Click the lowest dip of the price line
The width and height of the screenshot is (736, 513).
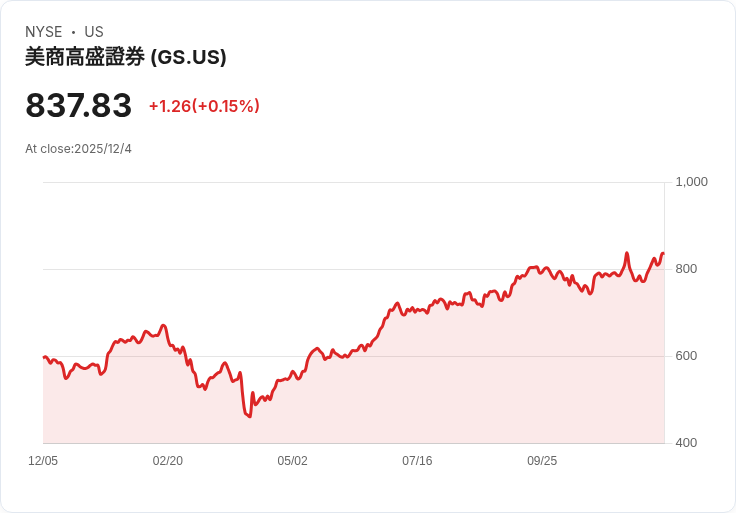tap(249, 417)
